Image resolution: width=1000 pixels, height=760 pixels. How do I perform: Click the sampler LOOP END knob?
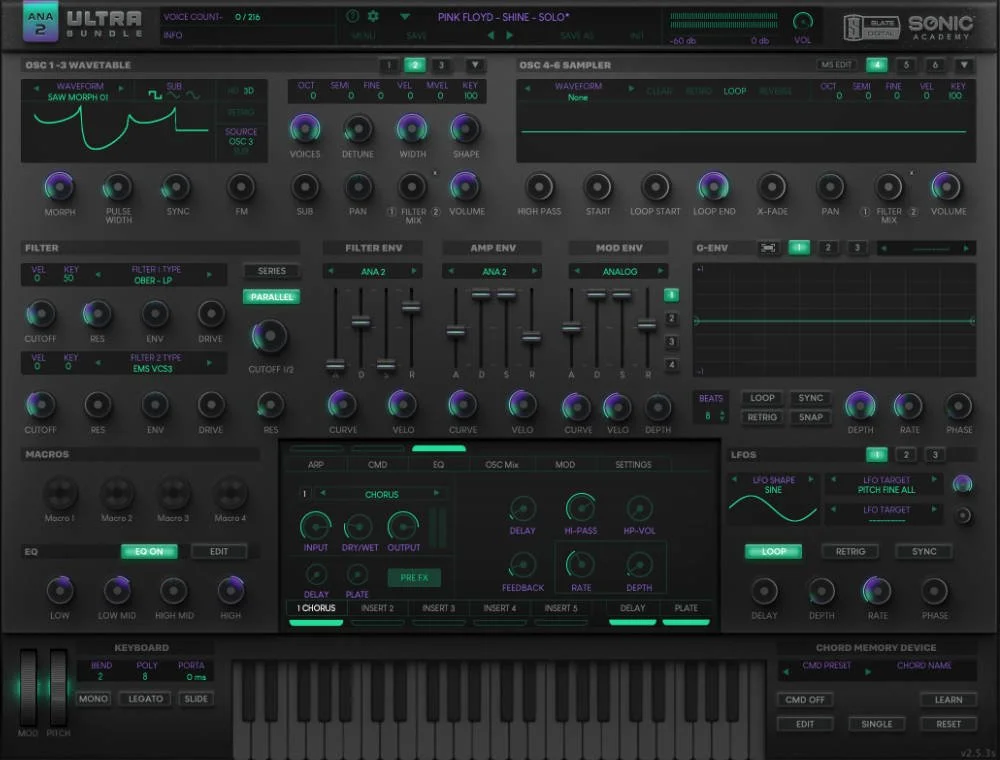[714, 187]
